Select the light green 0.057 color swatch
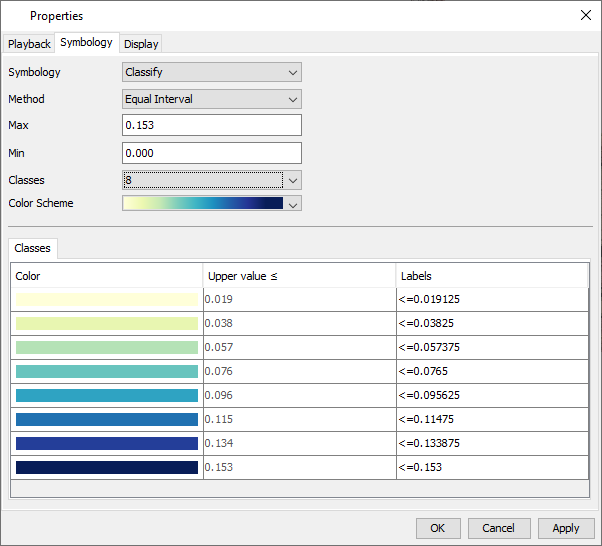The image size is (602, 546). click(x=107, y=347)
